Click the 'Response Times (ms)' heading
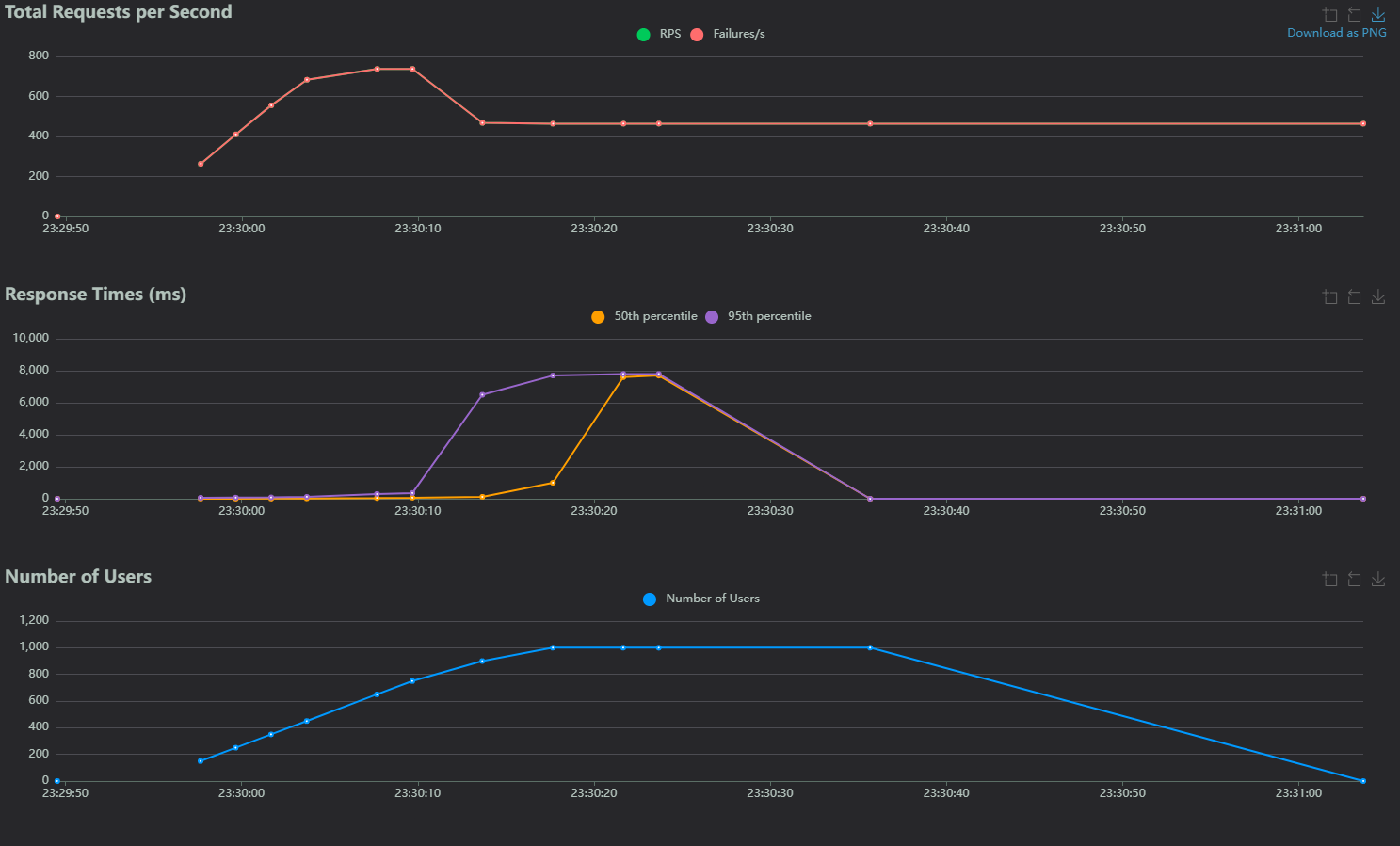Image resolution: width=1400 pixels, height=846 pixels. point(95,295)
